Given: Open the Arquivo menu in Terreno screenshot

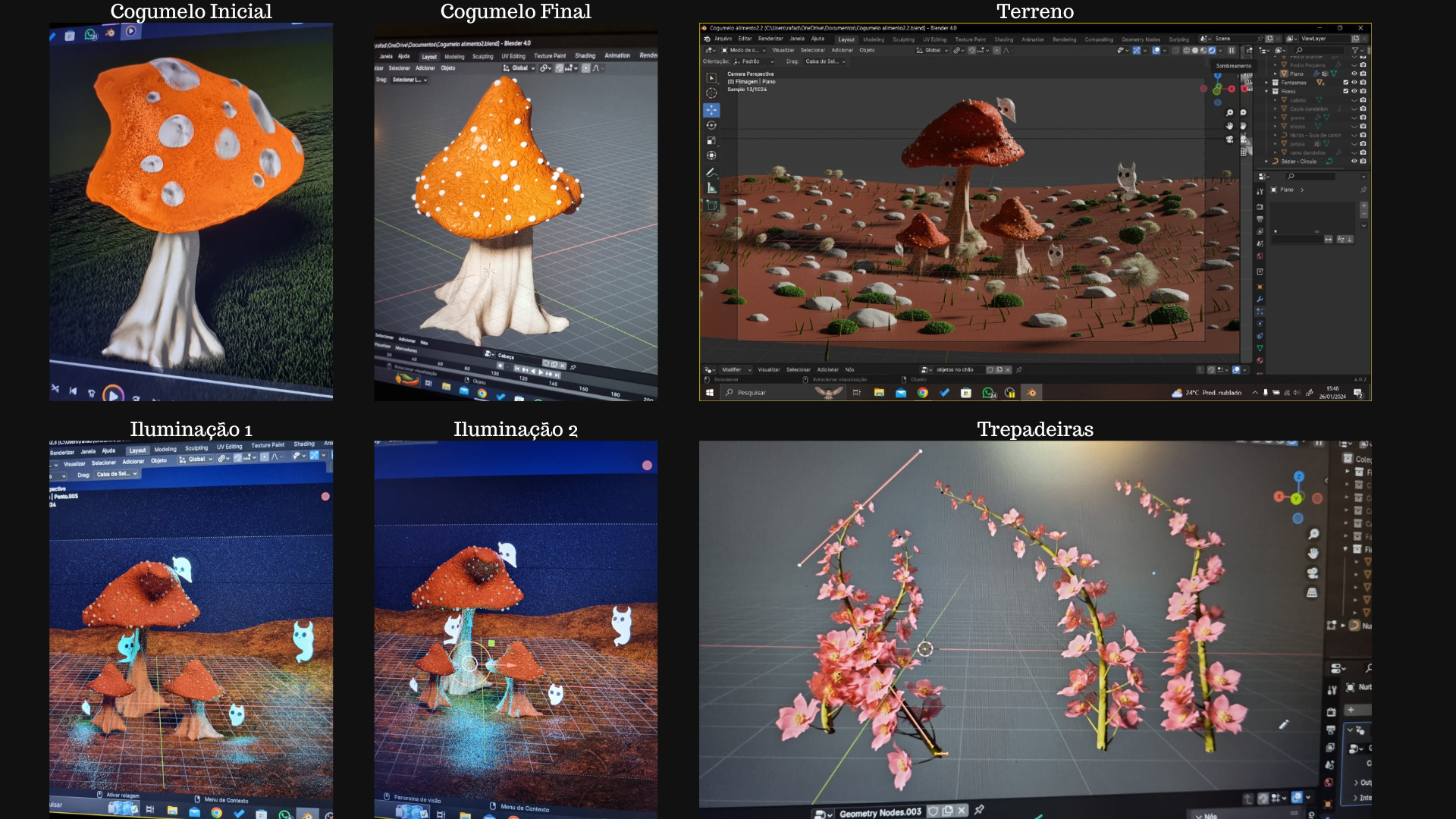Looking at the screenshot, I should 723,39.
